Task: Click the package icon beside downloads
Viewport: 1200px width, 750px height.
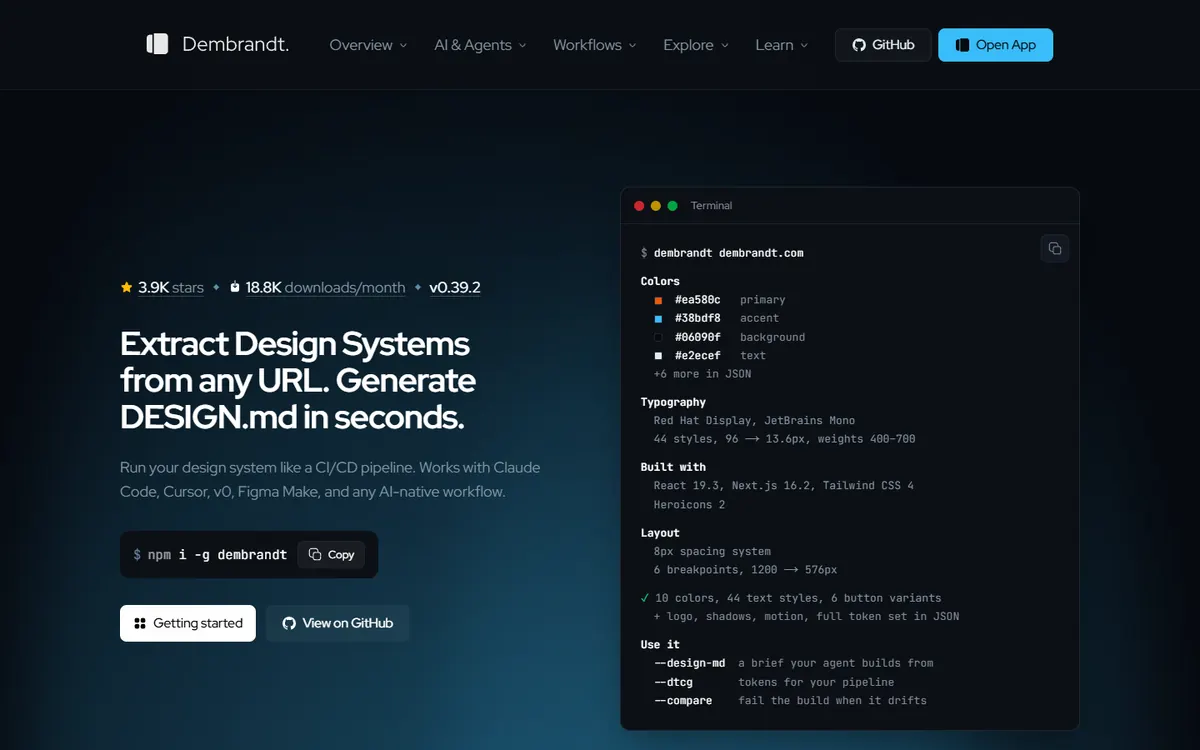Action: [x=235, y=287]
